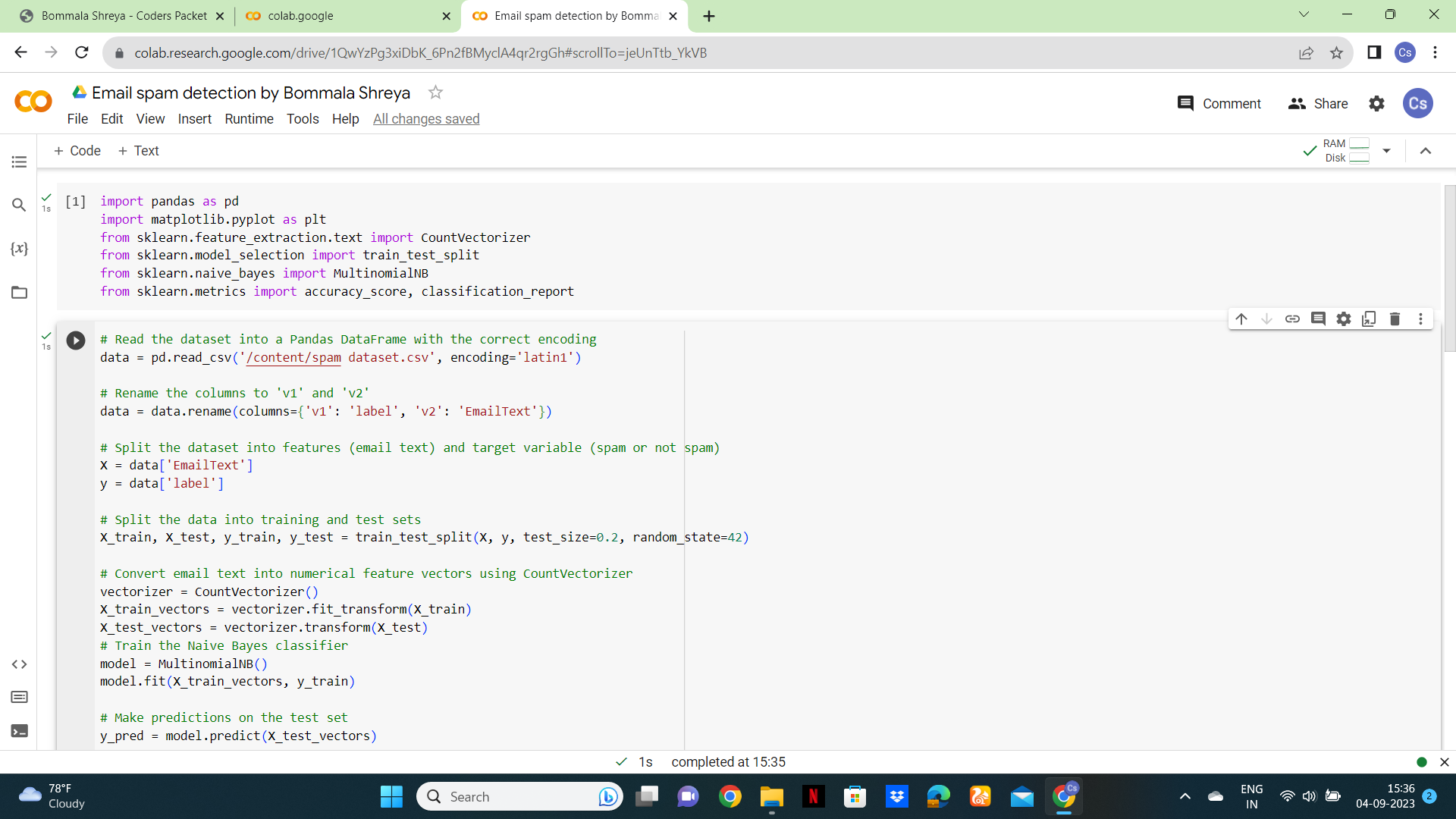This screenshot has height=819, width=1456.
Task: Share this page from address bar
Action: pyautogui.click(x=1306, y=53)
